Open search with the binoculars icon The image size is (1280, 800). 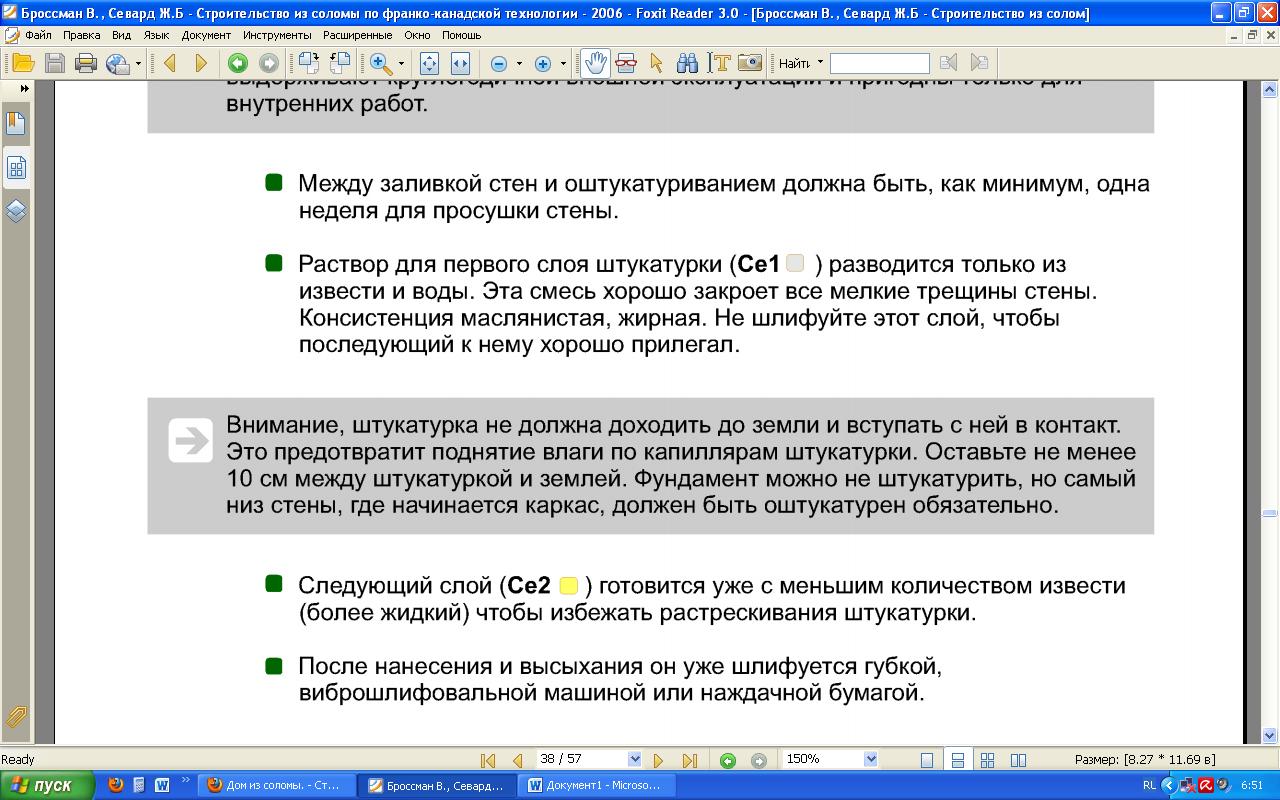coord(687,63)
